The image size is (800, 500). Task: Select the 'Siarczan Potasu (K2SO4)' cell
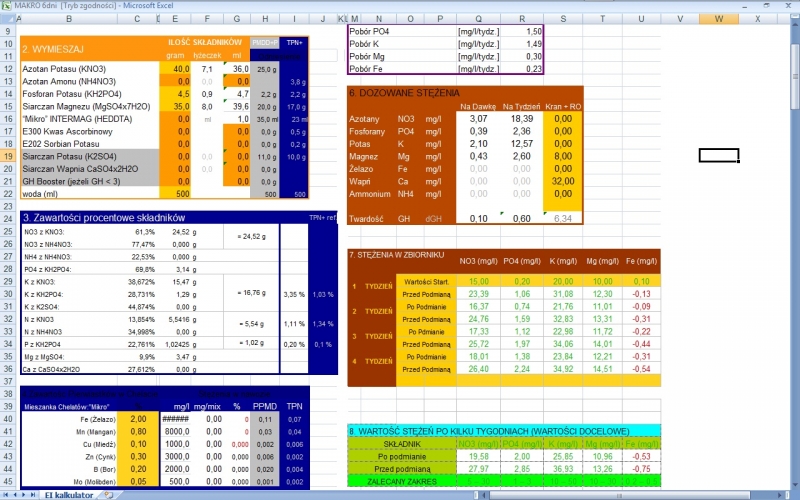(x=90, y=157)
